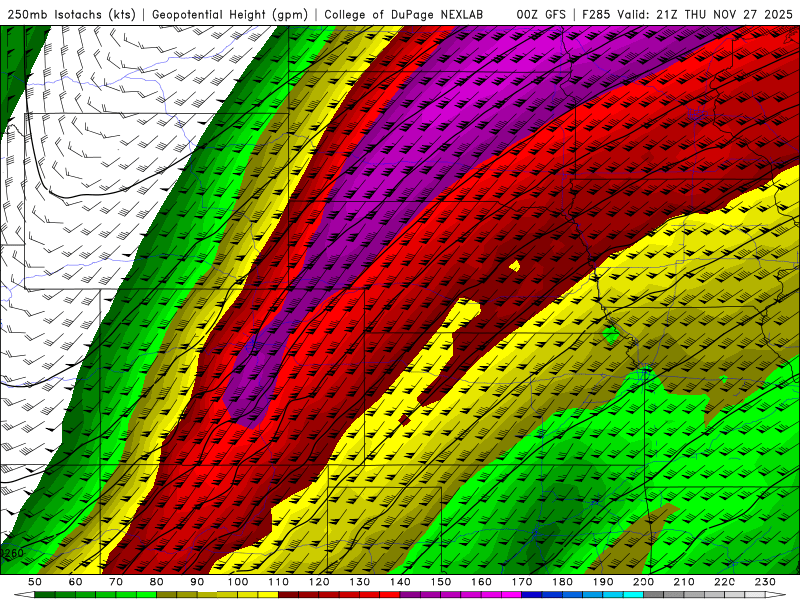The width and height of the screenshot is (800, 600).
Task: Click the 130 value on color scale
Action: pyautogui.click(x=360, y=582)
